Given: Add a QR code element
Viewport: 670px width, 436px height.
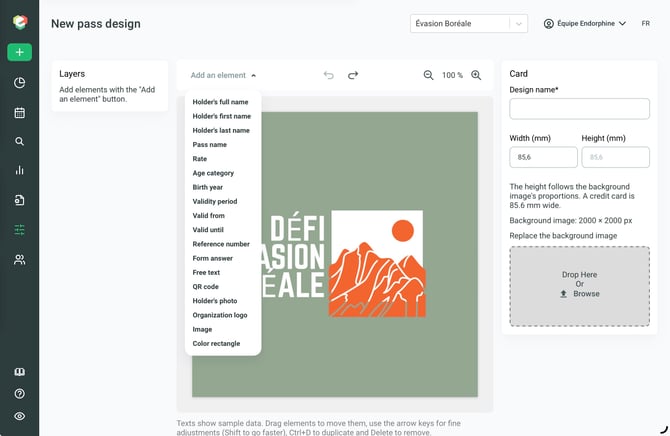Looking at the screenshot, I should point(206,286).
